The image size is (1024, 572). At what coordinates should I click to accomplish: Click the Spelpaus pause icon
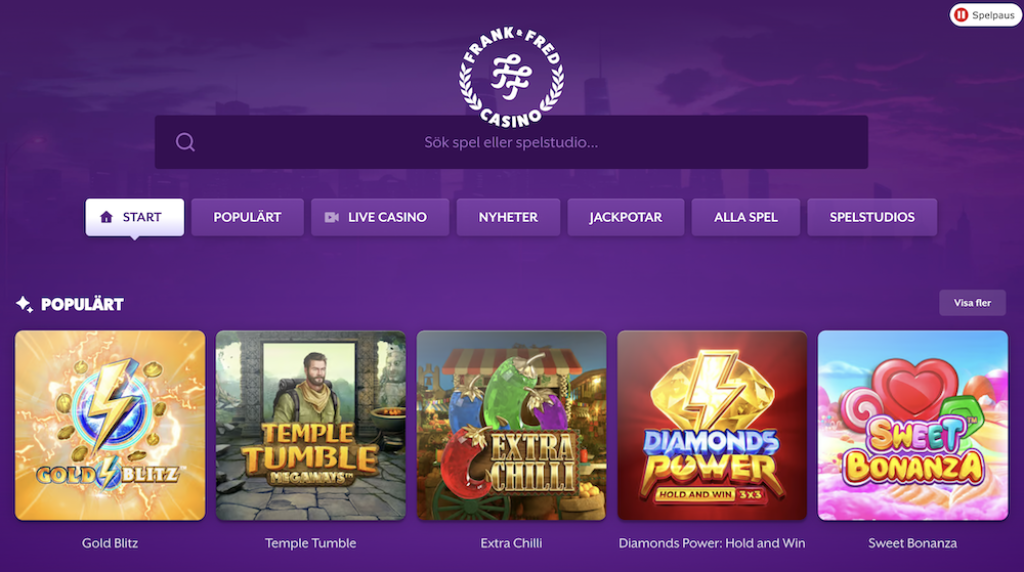961,14
